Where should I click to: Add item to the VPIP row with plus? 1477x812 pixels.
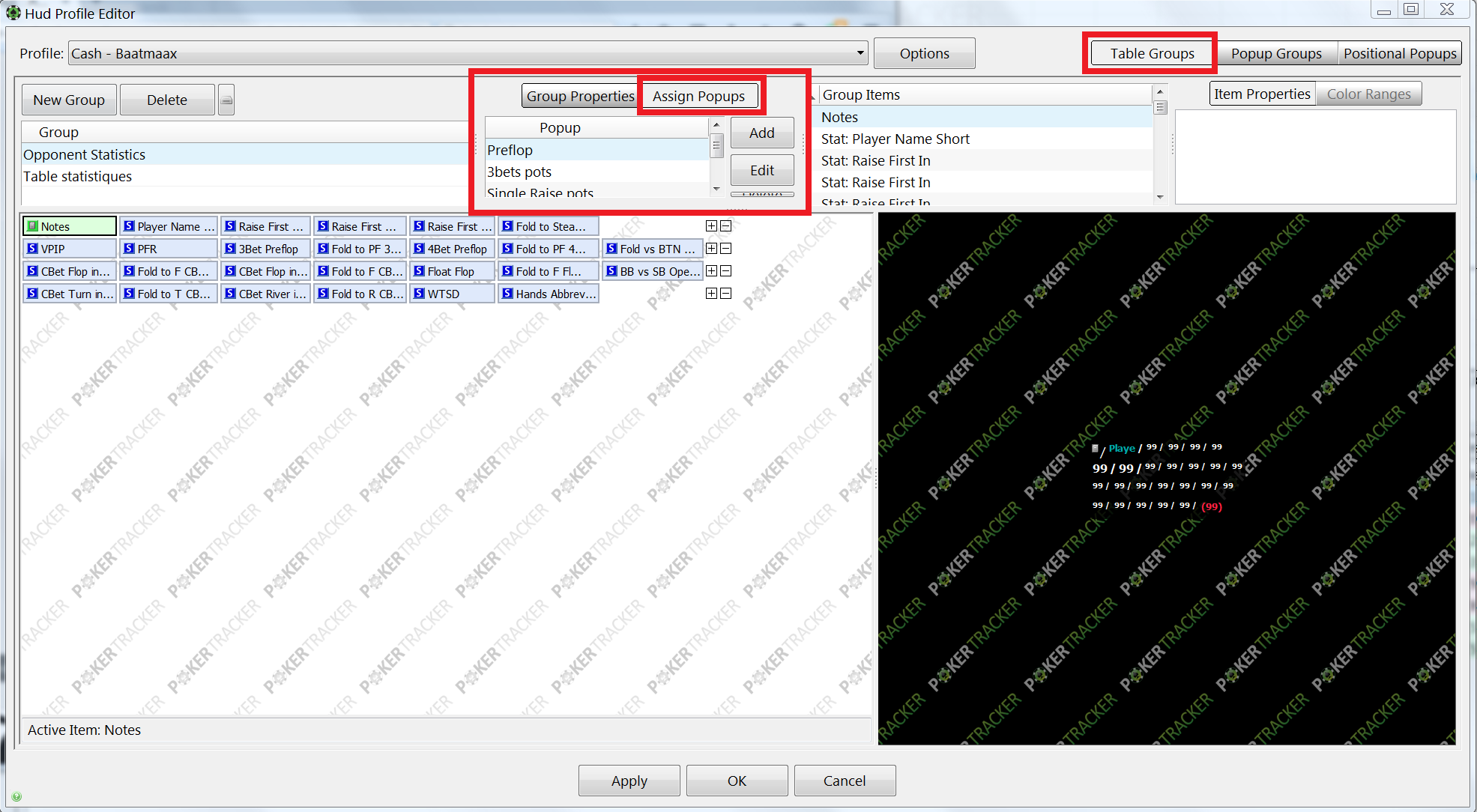pos(712,249)
